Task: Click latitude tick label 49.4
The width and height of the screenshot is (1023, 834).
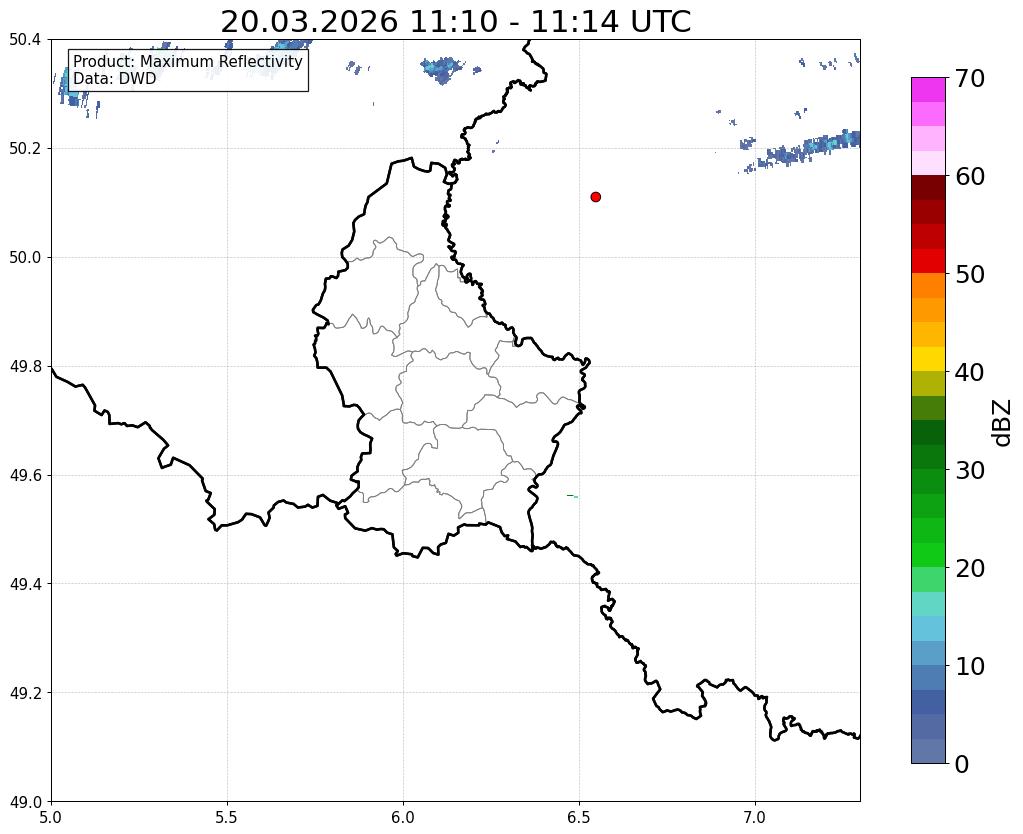Action: (x=25, y=584)
